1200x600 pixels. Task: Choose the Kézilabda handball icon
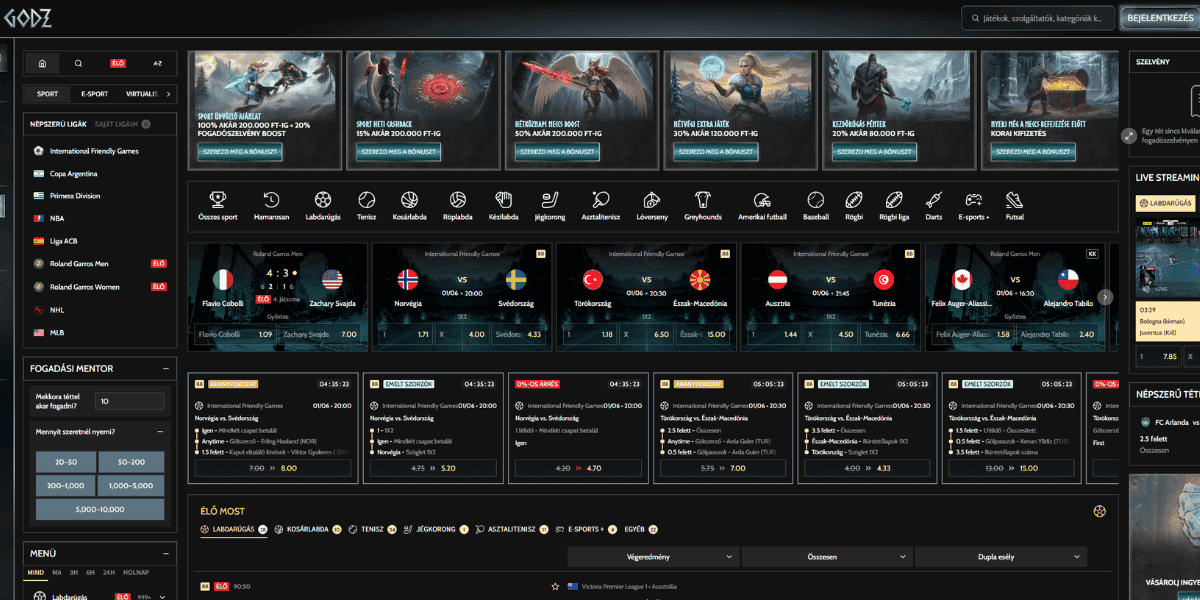pos(504,199)
